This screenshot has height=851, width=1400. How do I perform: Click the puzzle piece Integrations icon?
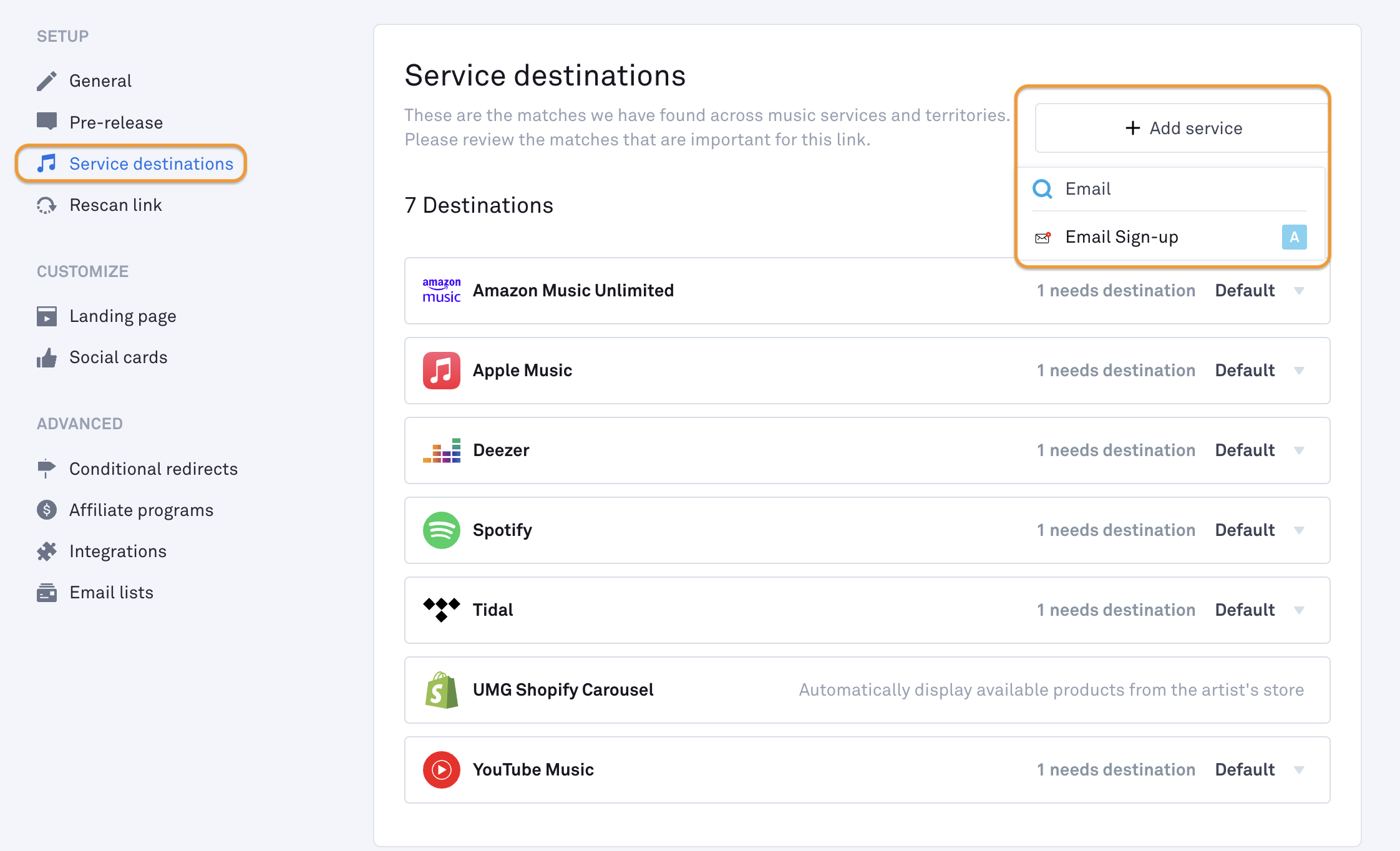coord(47,551)
